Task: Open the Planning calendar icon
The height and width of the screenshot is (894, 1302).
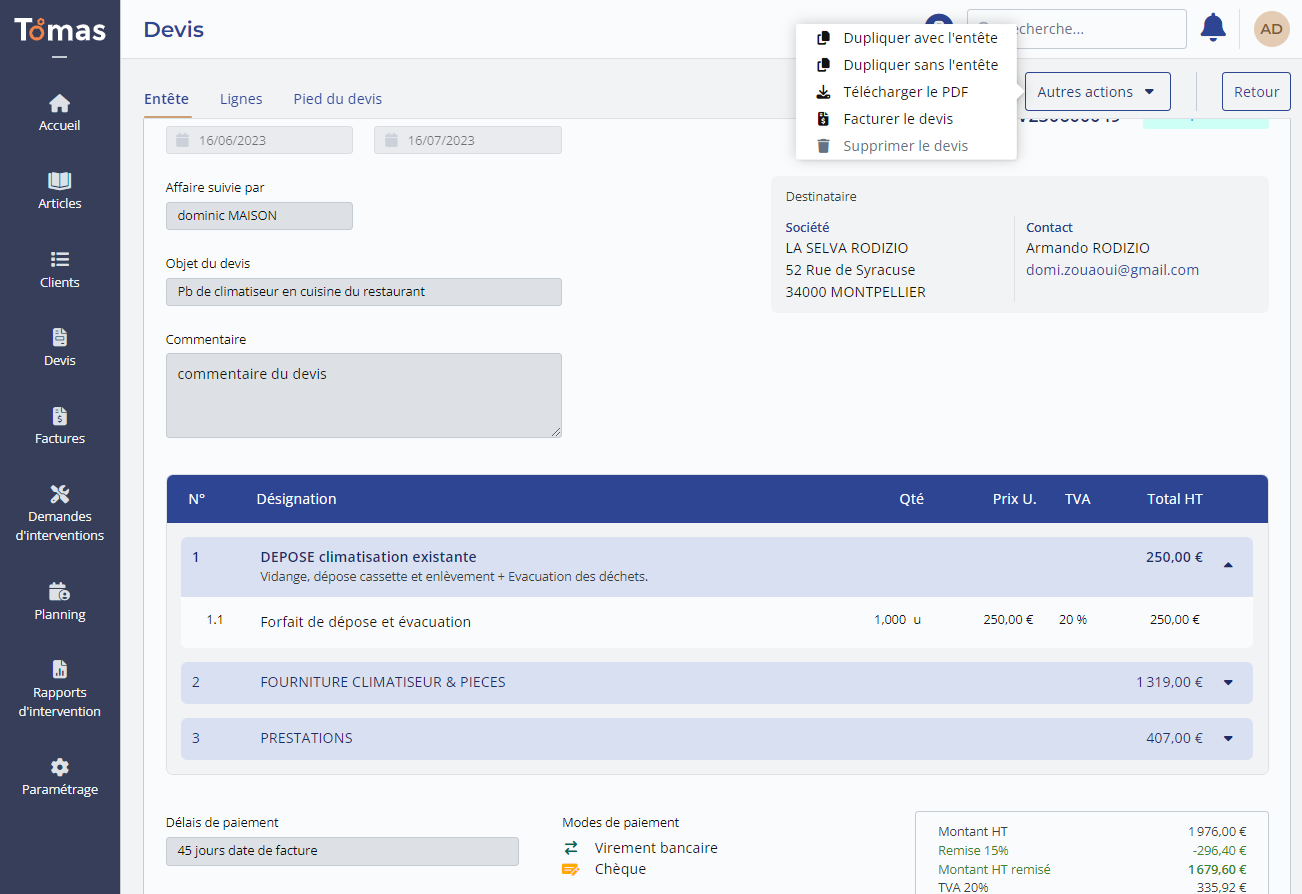Action: [x=60, y=591]
